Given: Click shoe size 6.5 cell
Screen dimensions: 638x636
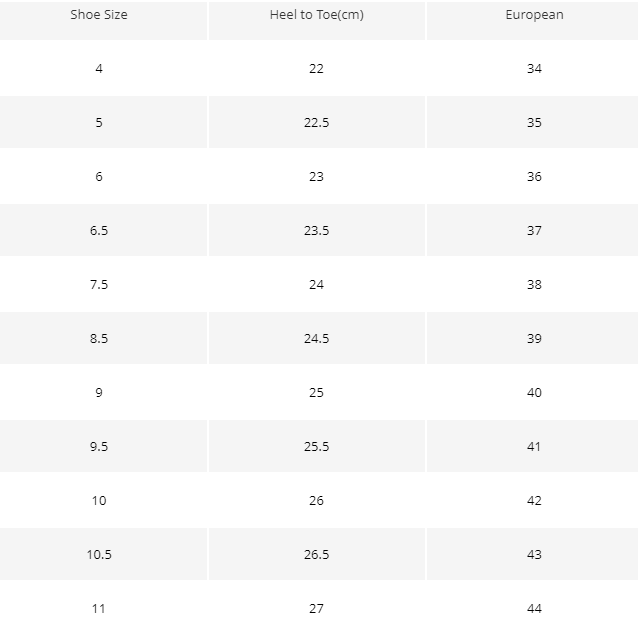Looking at the screenshot, I should pos(99,230).
